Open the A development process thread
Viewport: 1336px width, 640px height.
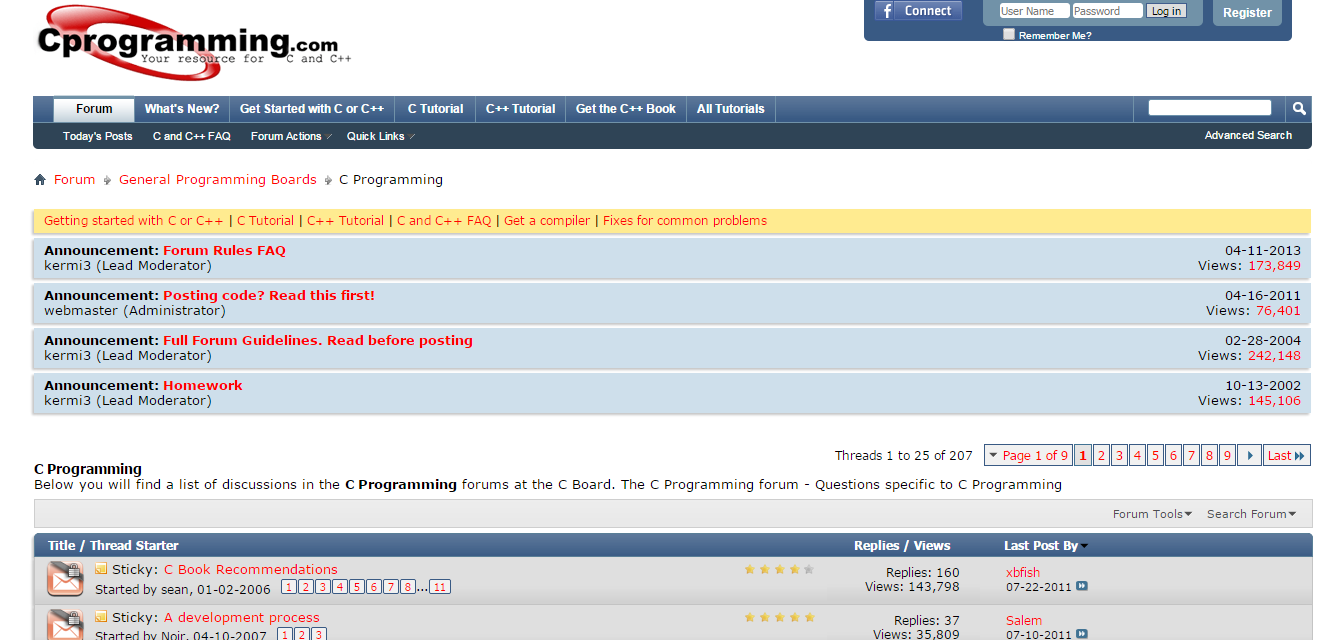coord(242,618)
